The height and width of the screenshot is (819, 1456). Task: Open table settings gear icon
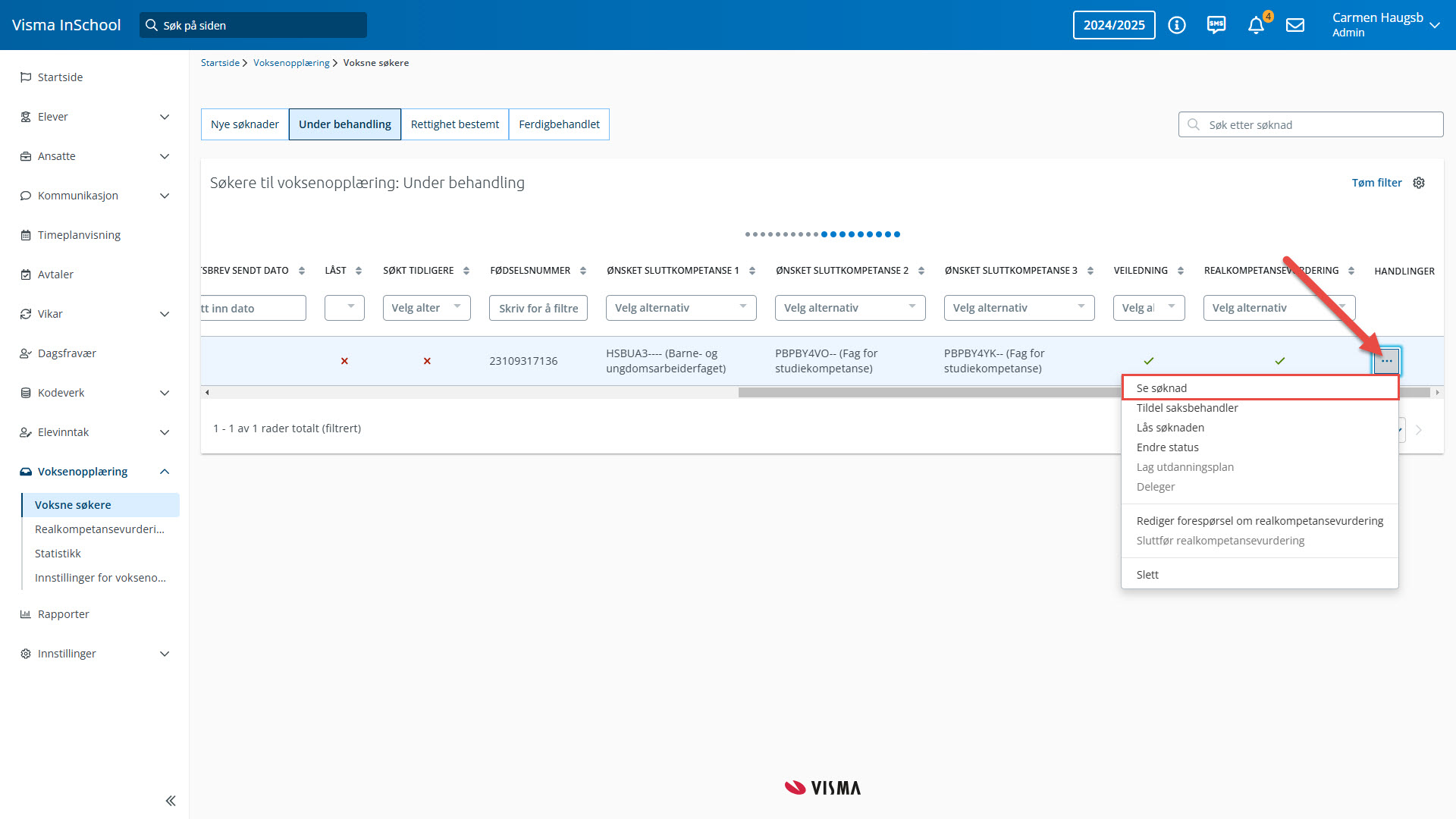pos(1419,183)
